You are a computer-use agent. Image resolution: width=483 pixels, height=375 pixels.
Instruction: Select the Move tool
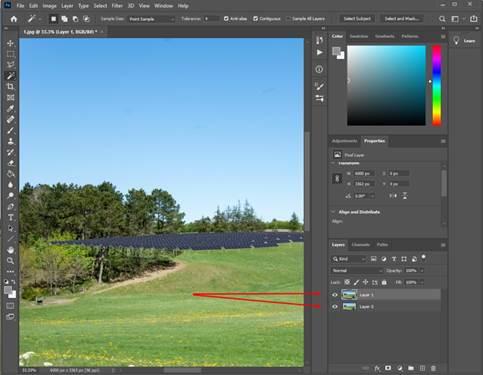coord(10,43)
